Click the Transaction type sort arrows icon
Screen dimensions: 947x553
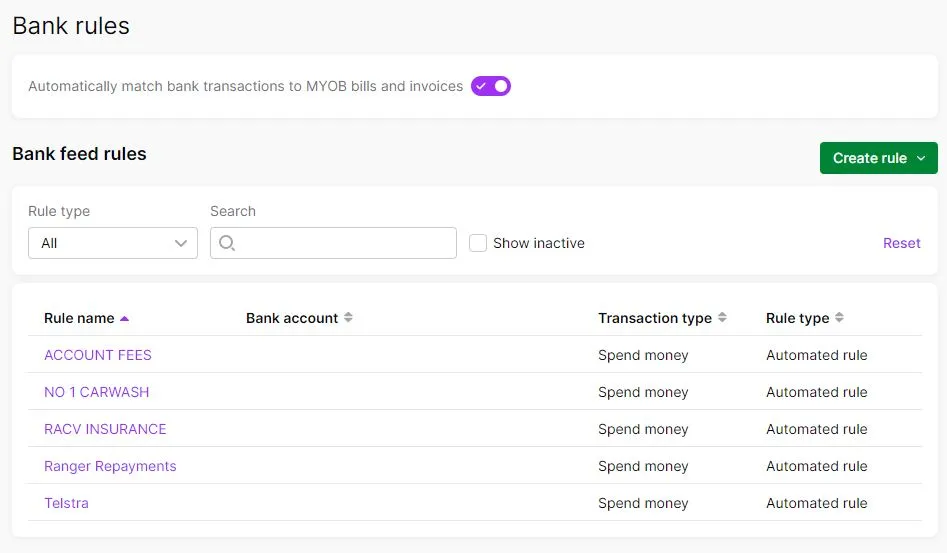pyautogui.click(x=722, y=318)
